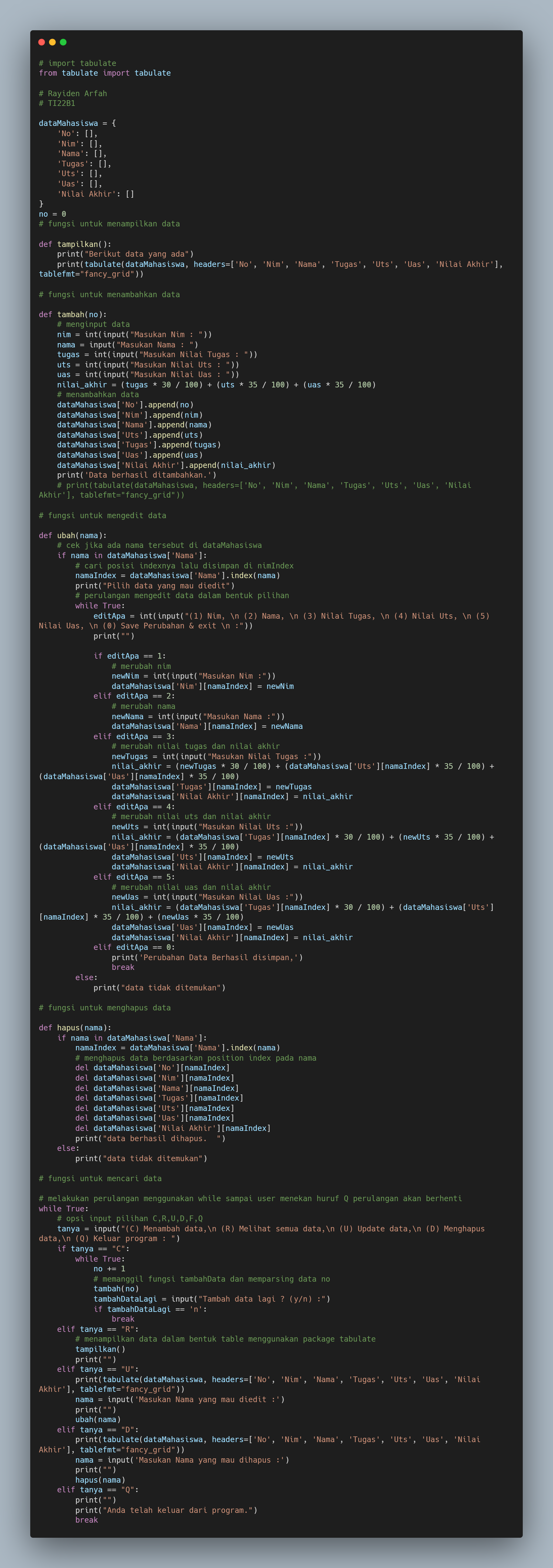The height and width of the screenshot is (1568, 553).
Task: Click the dataMahasiswa dictionary definition
Action: point(73,123)
